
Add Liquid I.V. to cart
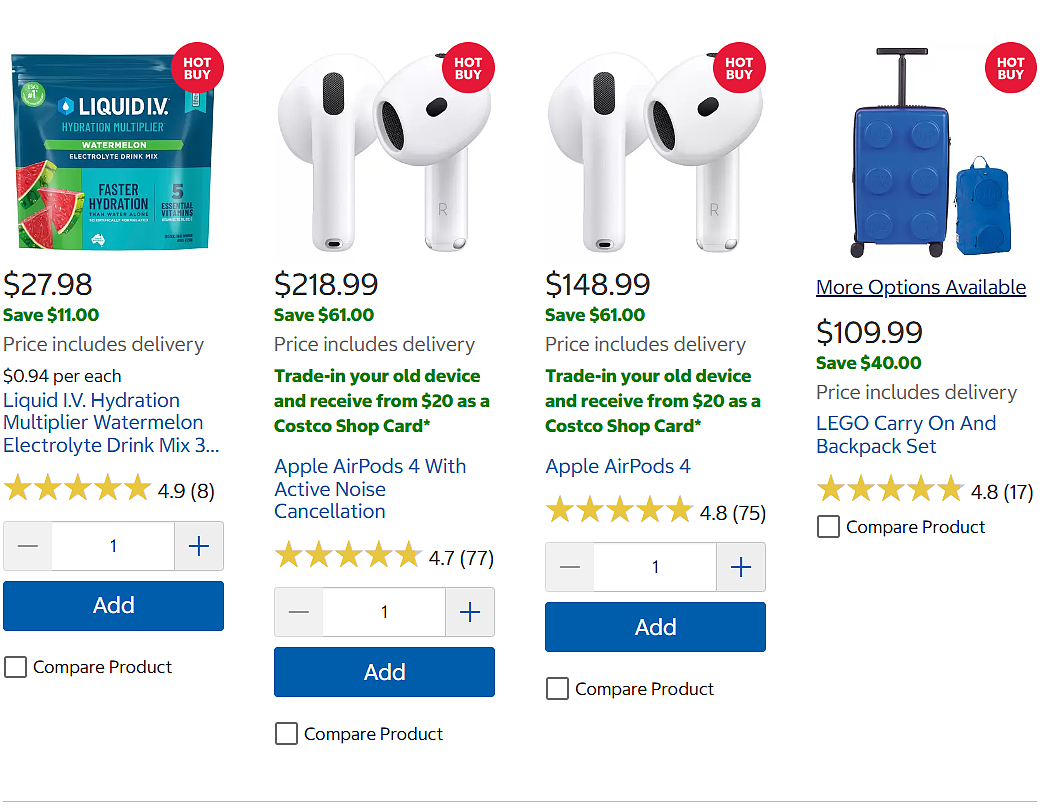(x=113, y=606)
